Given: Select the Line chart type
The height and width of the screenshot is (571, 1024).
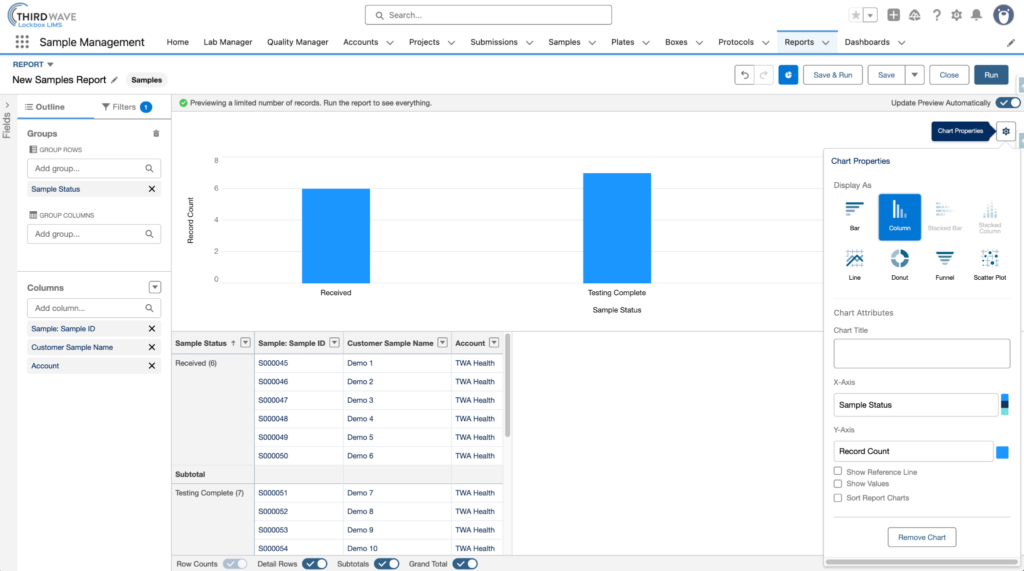Looking at the screenshot, I should click(x=854, y=265).
